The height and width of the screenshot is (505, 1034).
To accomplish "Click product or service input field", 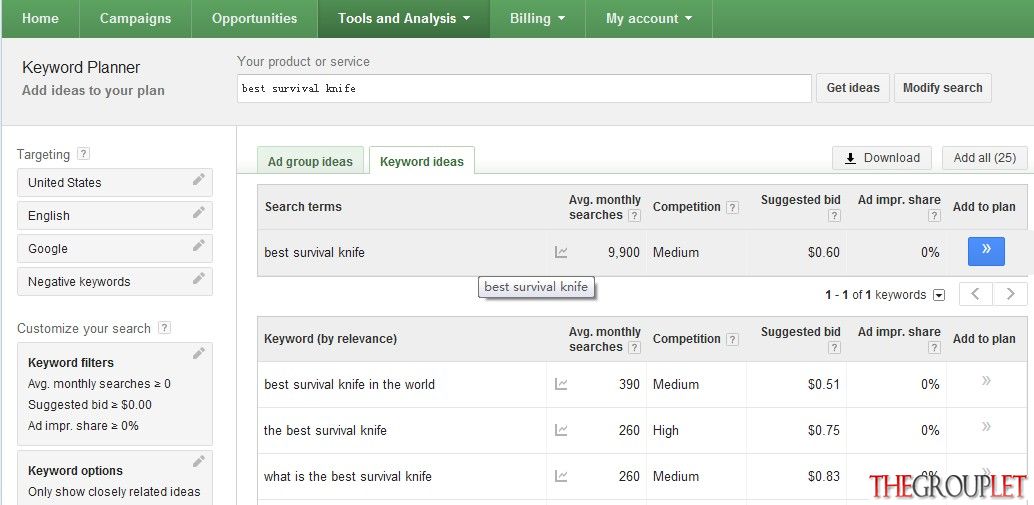I will [x=524, y=88].
